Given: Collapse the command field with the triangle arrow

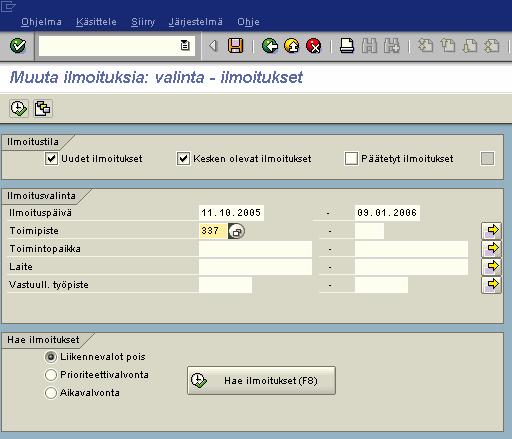Looking at the screenshot, I should click(x=213, y=46).
